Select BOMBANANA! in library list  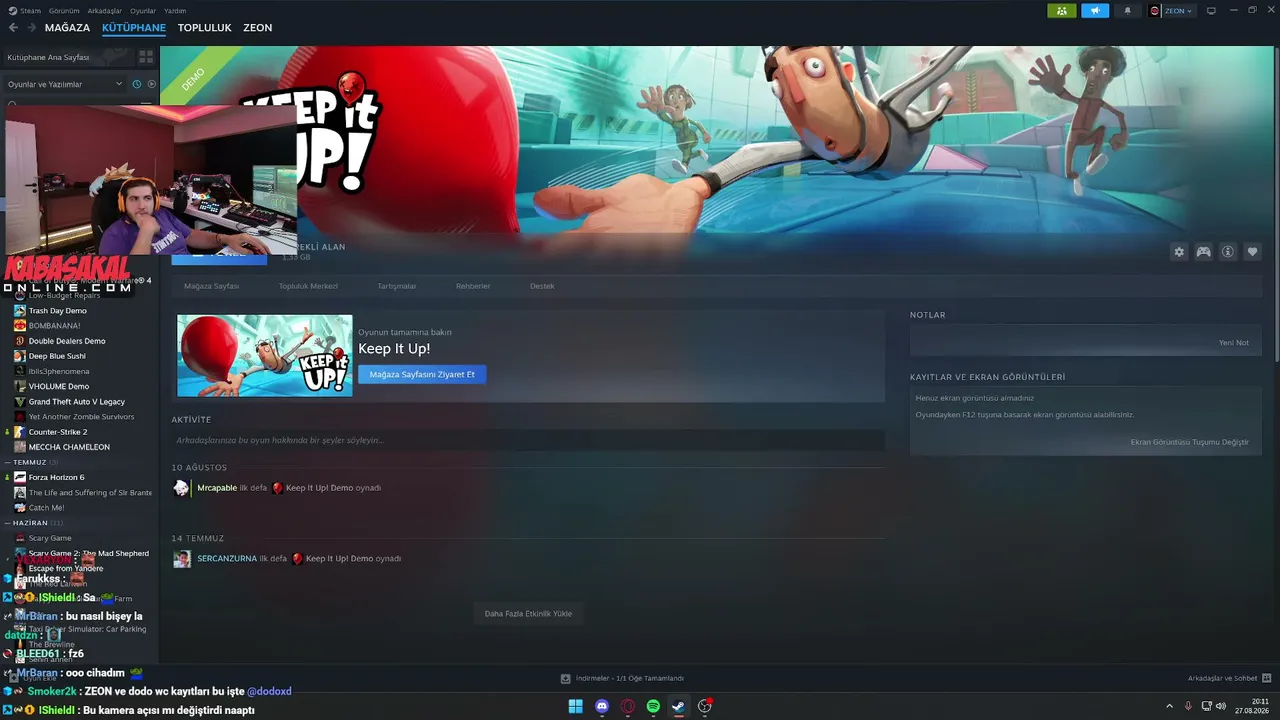[54, 326]
